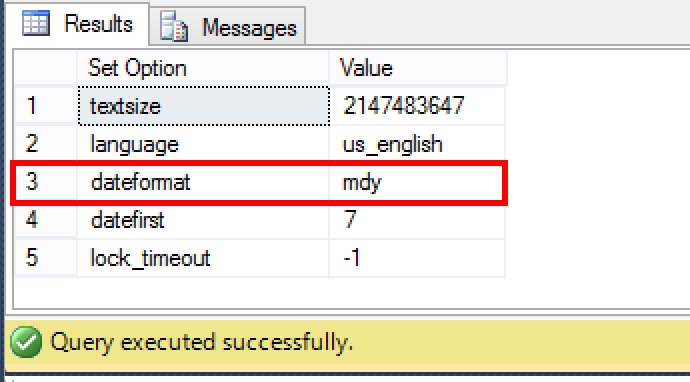Select the Set Option column header
Image resolution: width=690 pixels, height=382 pixels.
pyautogui.click(x=203, y=68)
